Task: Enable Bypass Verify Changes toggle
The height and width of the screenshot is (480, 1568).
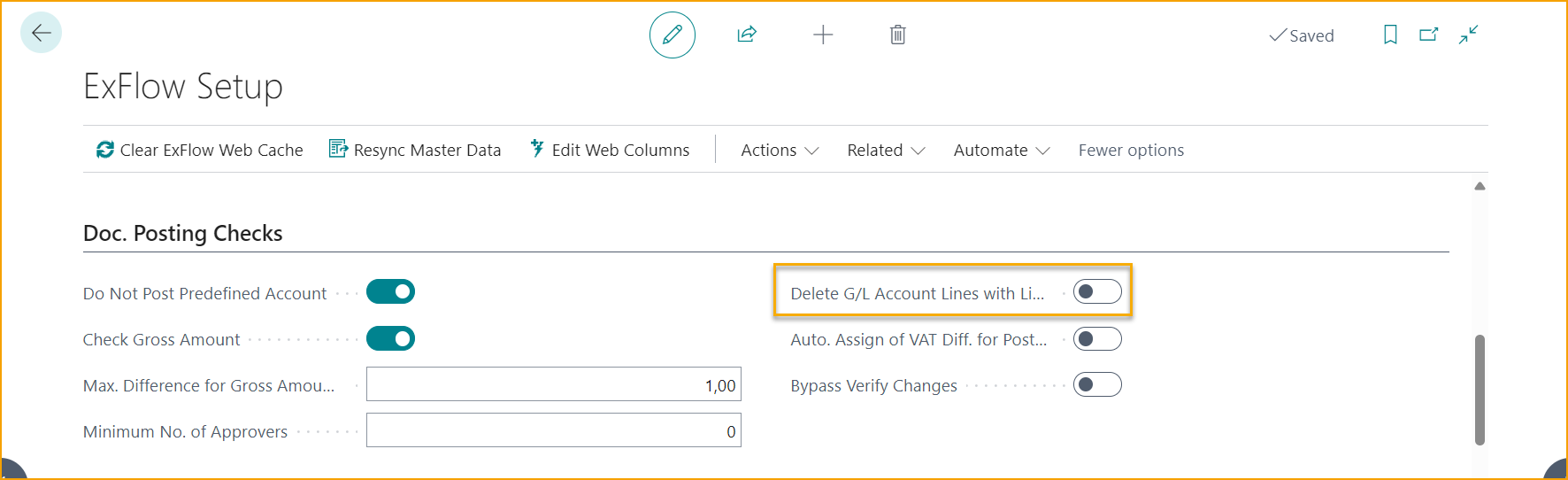Action: [x=1097, y=384]
